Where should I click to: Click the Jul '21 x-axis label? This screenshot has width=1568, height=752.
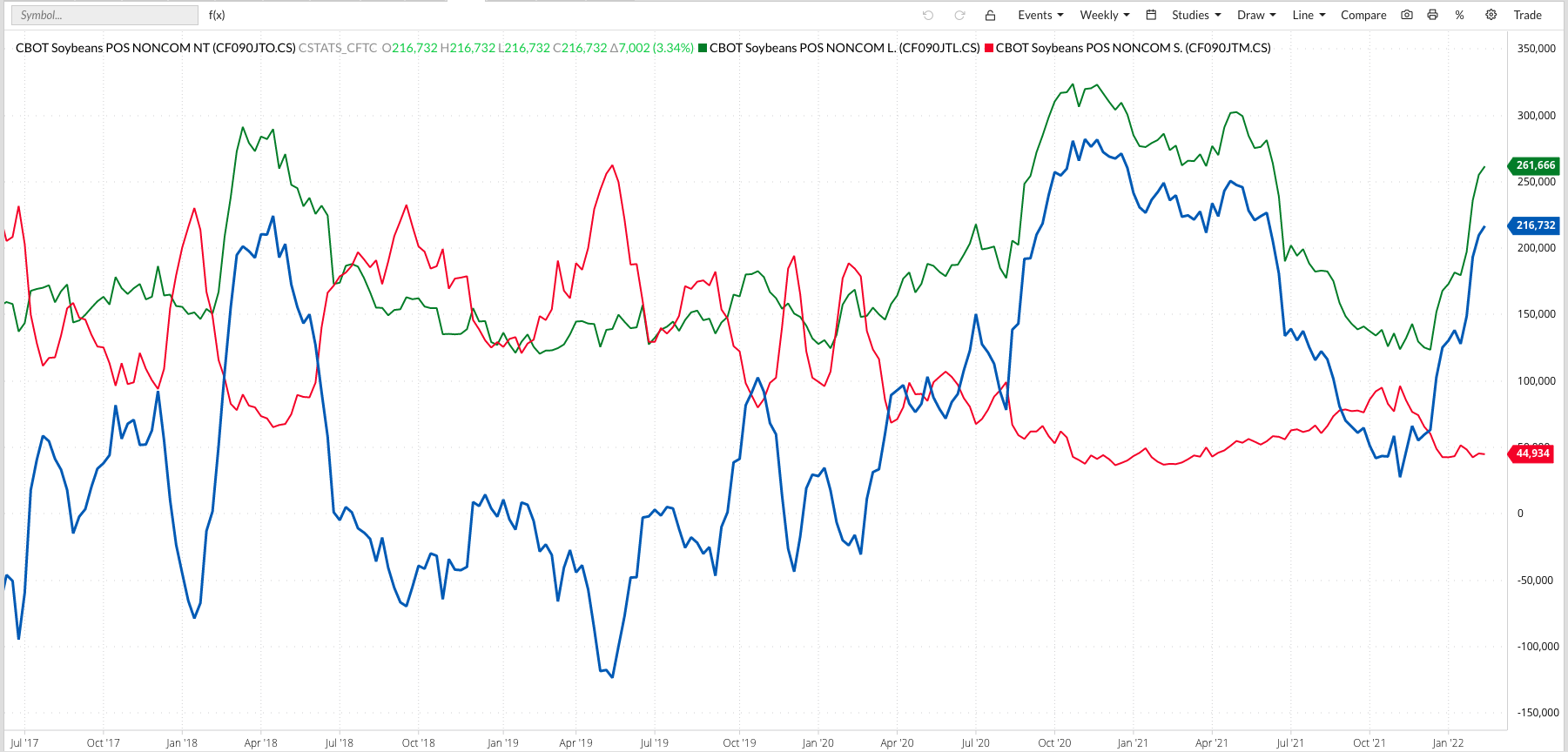tap(1290, 742)
